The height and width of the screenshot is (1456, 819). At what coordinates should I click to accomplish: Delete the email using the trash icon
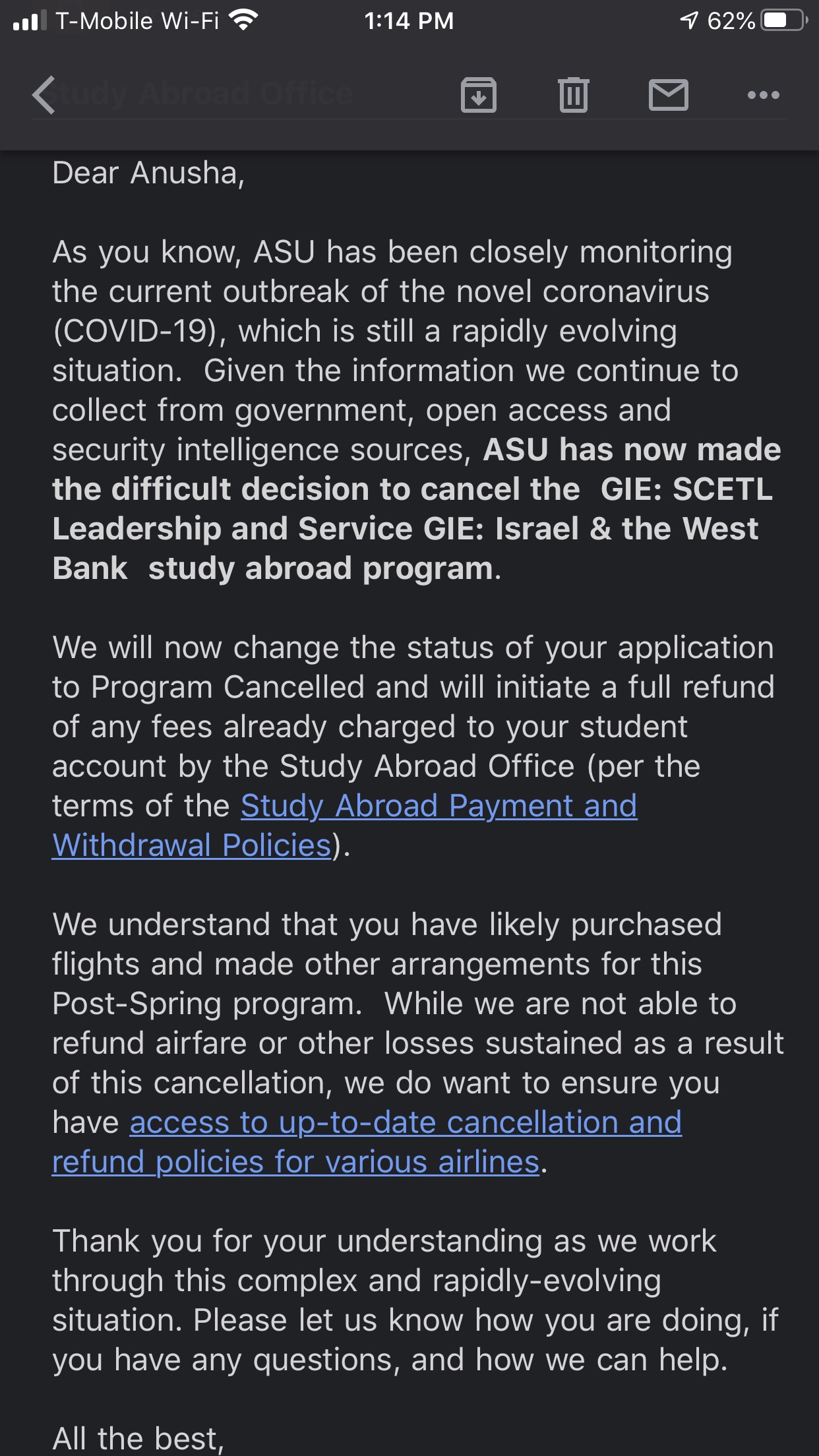(573, 95)
